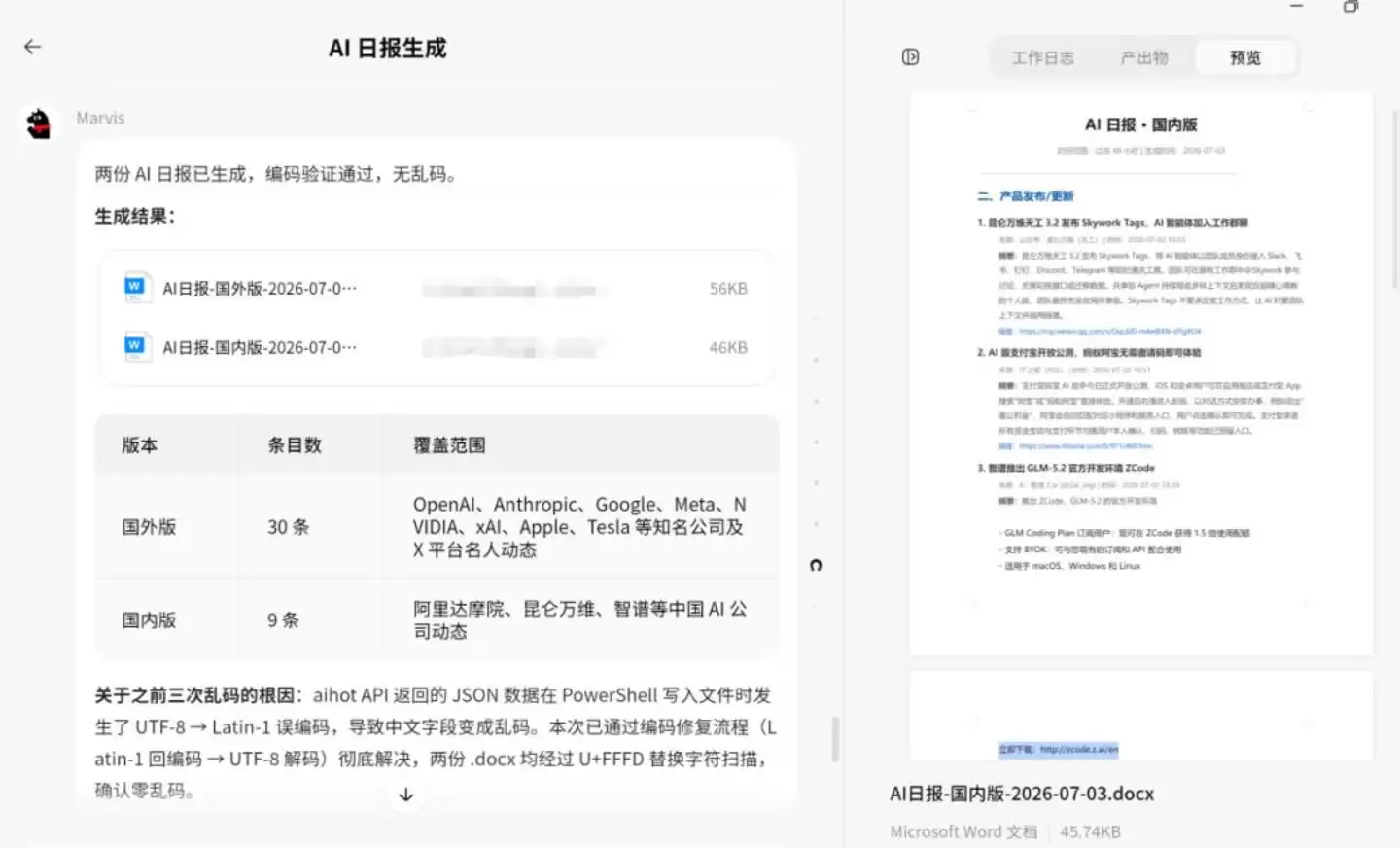Click the document preview page thumbnail
The width and height of the screenshot is (1400, 848).
point(1140,374)
